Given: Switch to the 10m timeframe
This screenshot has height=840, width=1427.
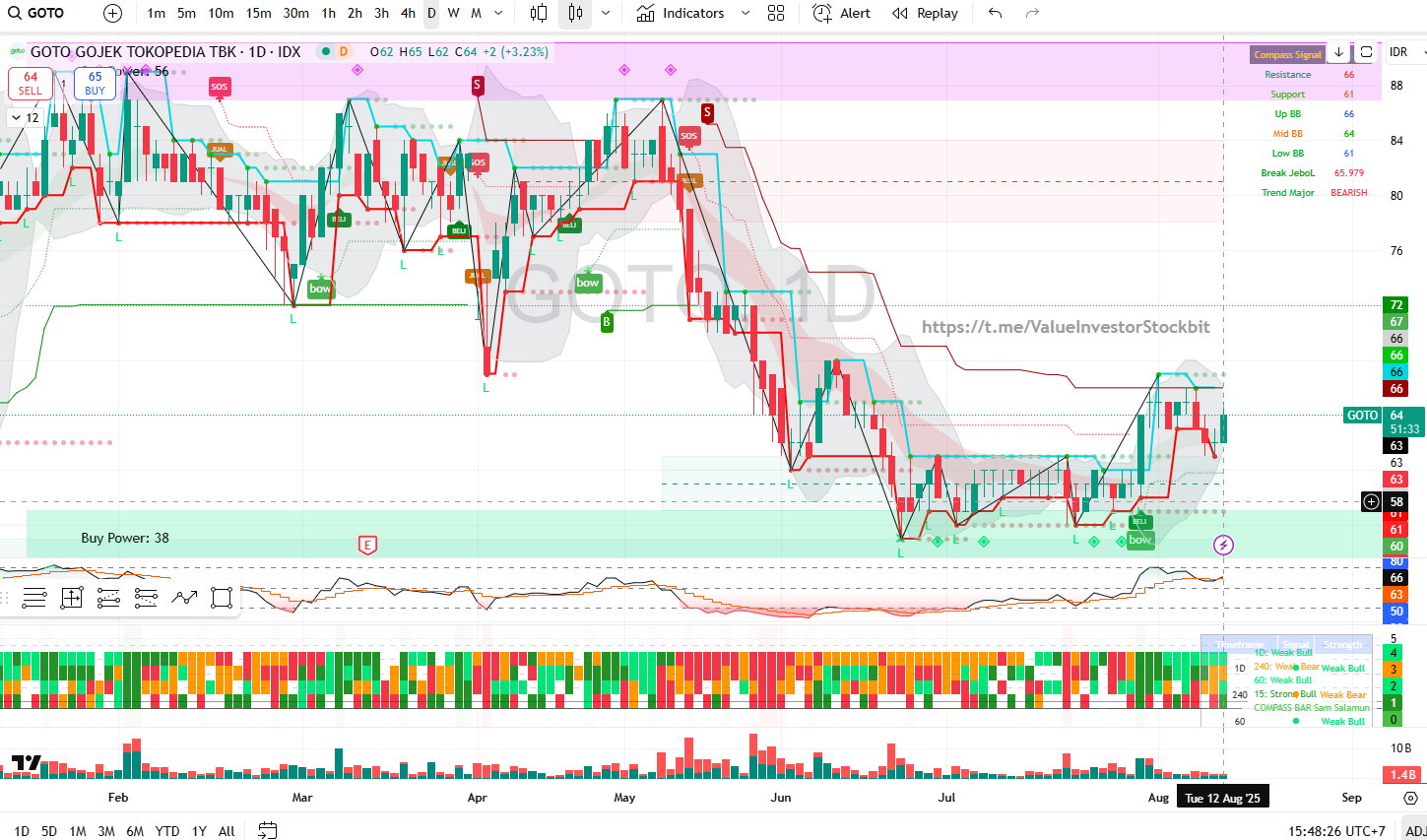Looking at the screenshot, I should coord(221,13).
